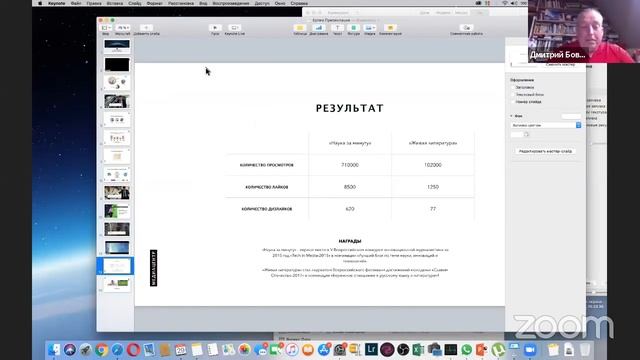The image size is (640, 360).
Task: Toggle the Заголовок checkbox
Action: pyautogui.click(x=513, y=87)
